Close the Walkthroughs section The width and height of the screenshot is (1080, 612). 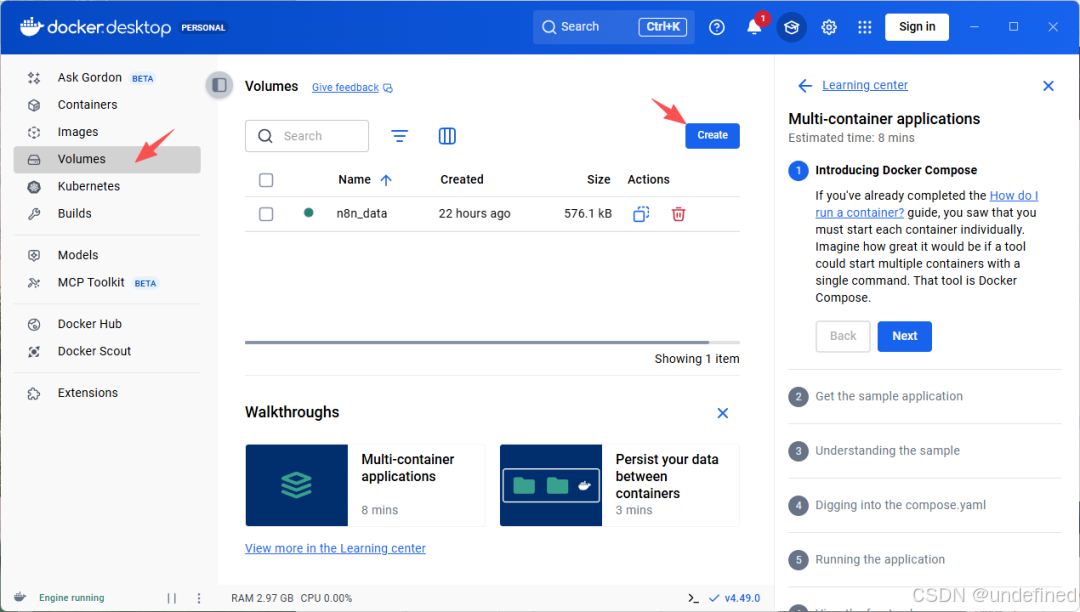[723, 413]
